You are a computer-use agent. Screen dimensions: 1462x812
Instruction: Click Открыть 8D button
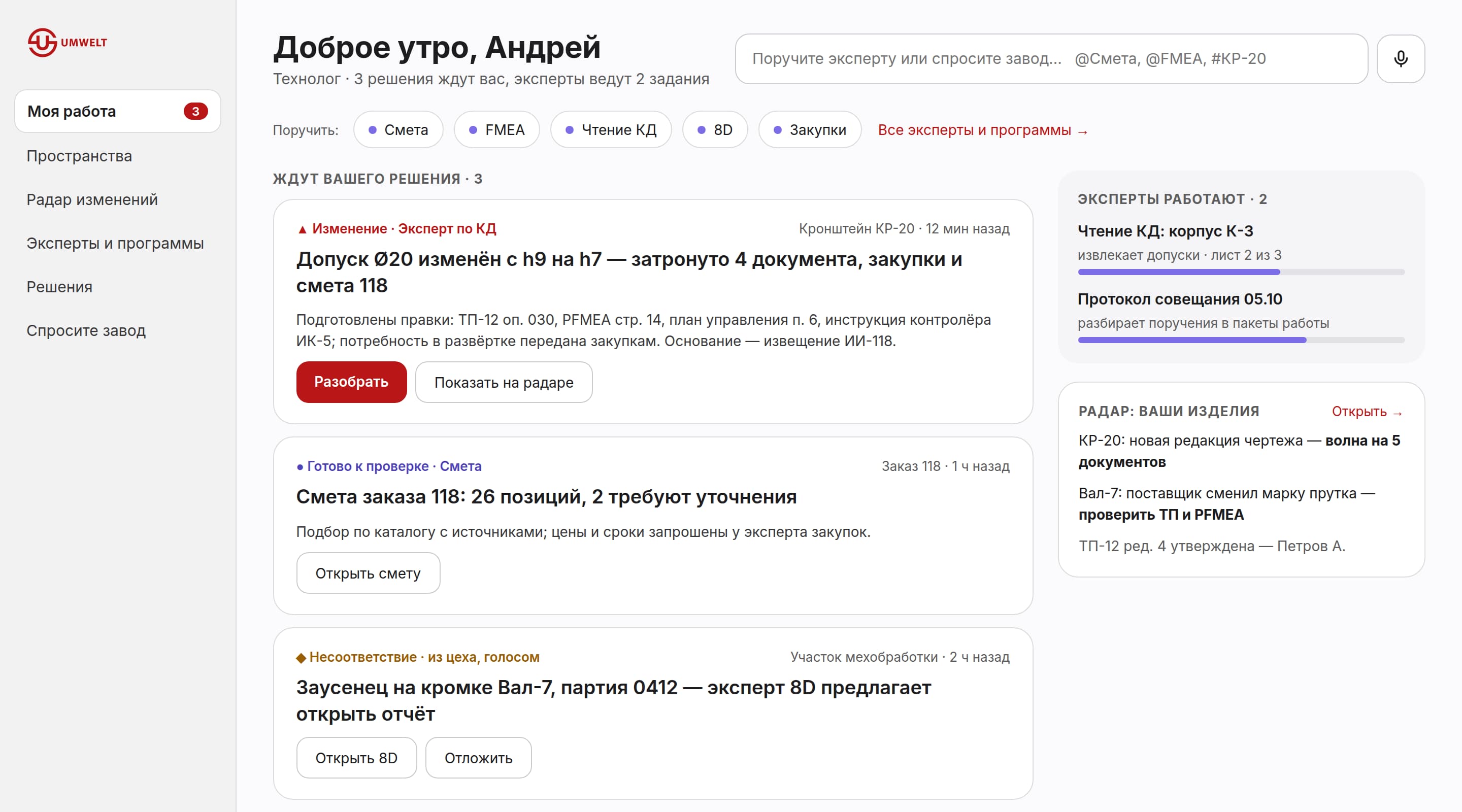pyautogui.click(x=356, y=758)
